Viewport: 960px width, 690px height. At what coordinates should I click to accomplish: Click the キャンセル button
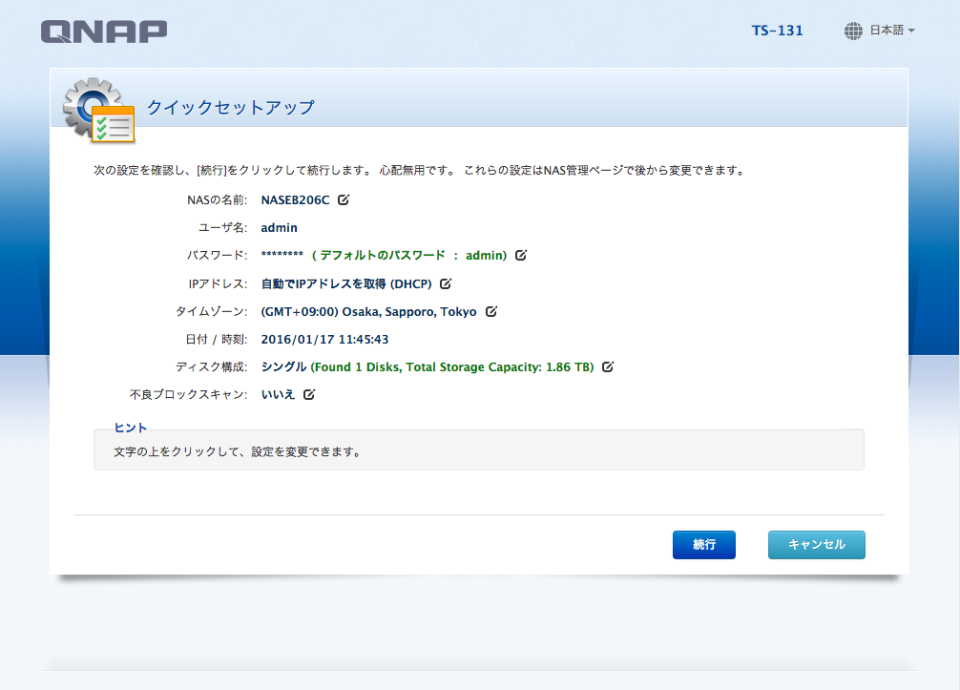tap(816, 544)
